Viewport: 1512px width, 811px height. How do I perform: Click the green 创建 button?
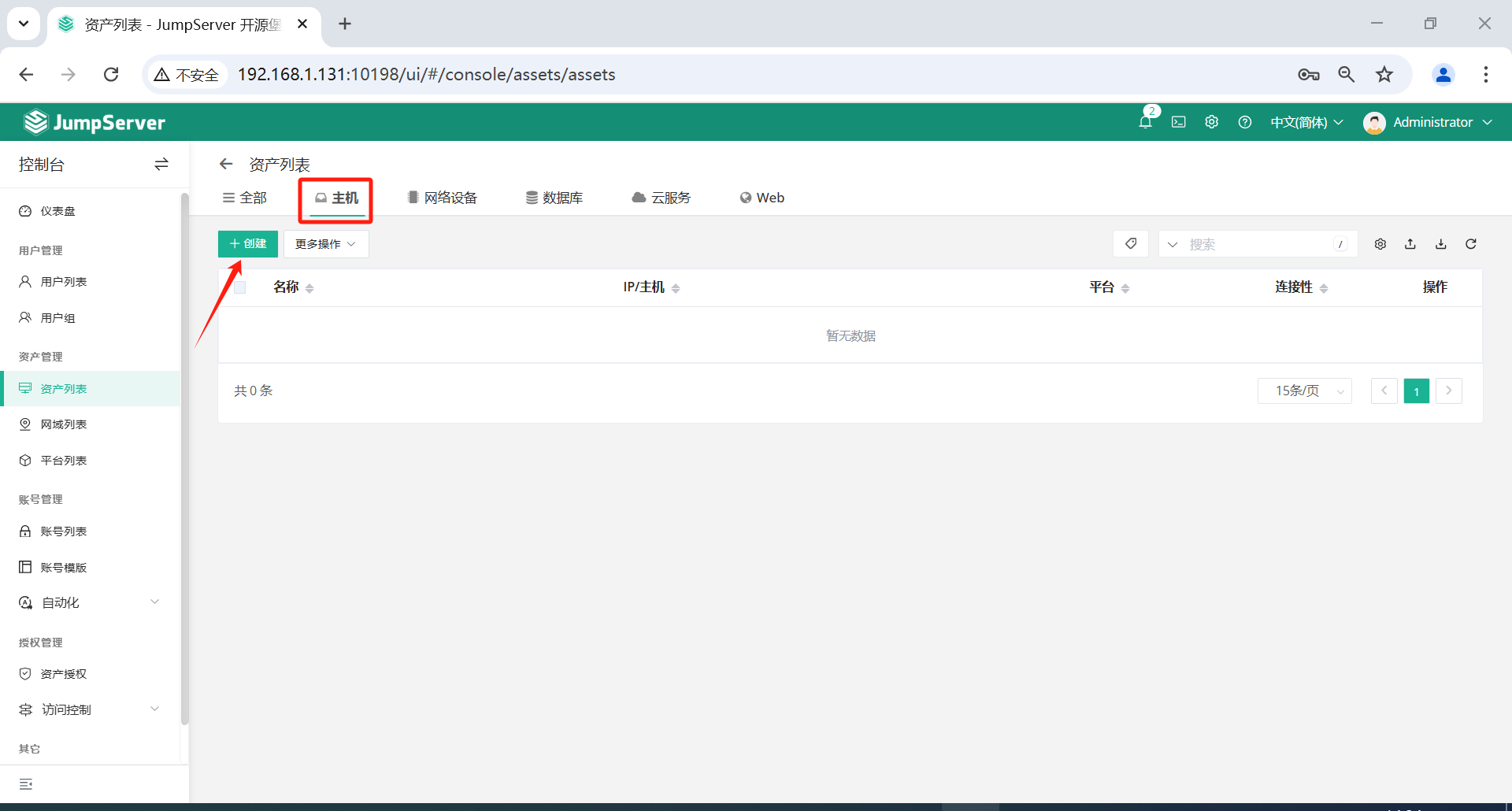(248, 244)
